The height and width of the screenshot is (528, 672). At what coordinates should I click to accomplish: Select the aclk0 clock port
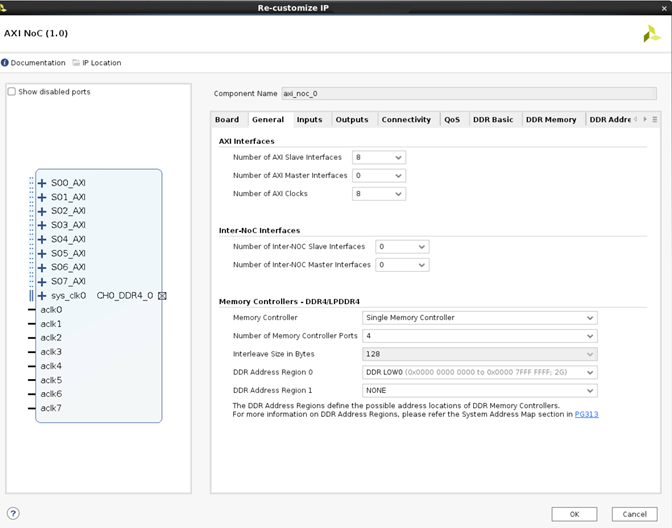51,310
